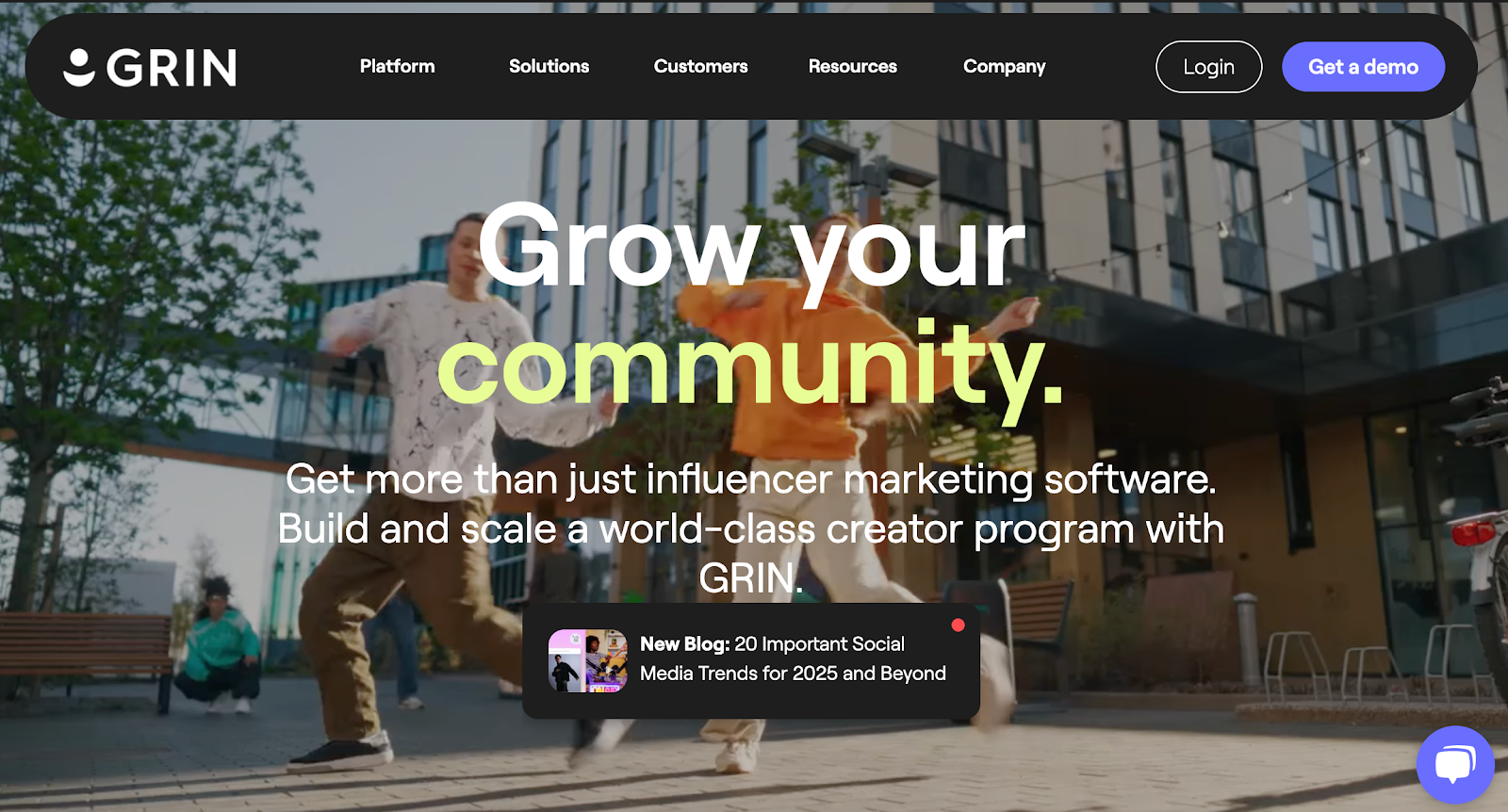Click the GRIN wordmark in the header

[171, 68]
